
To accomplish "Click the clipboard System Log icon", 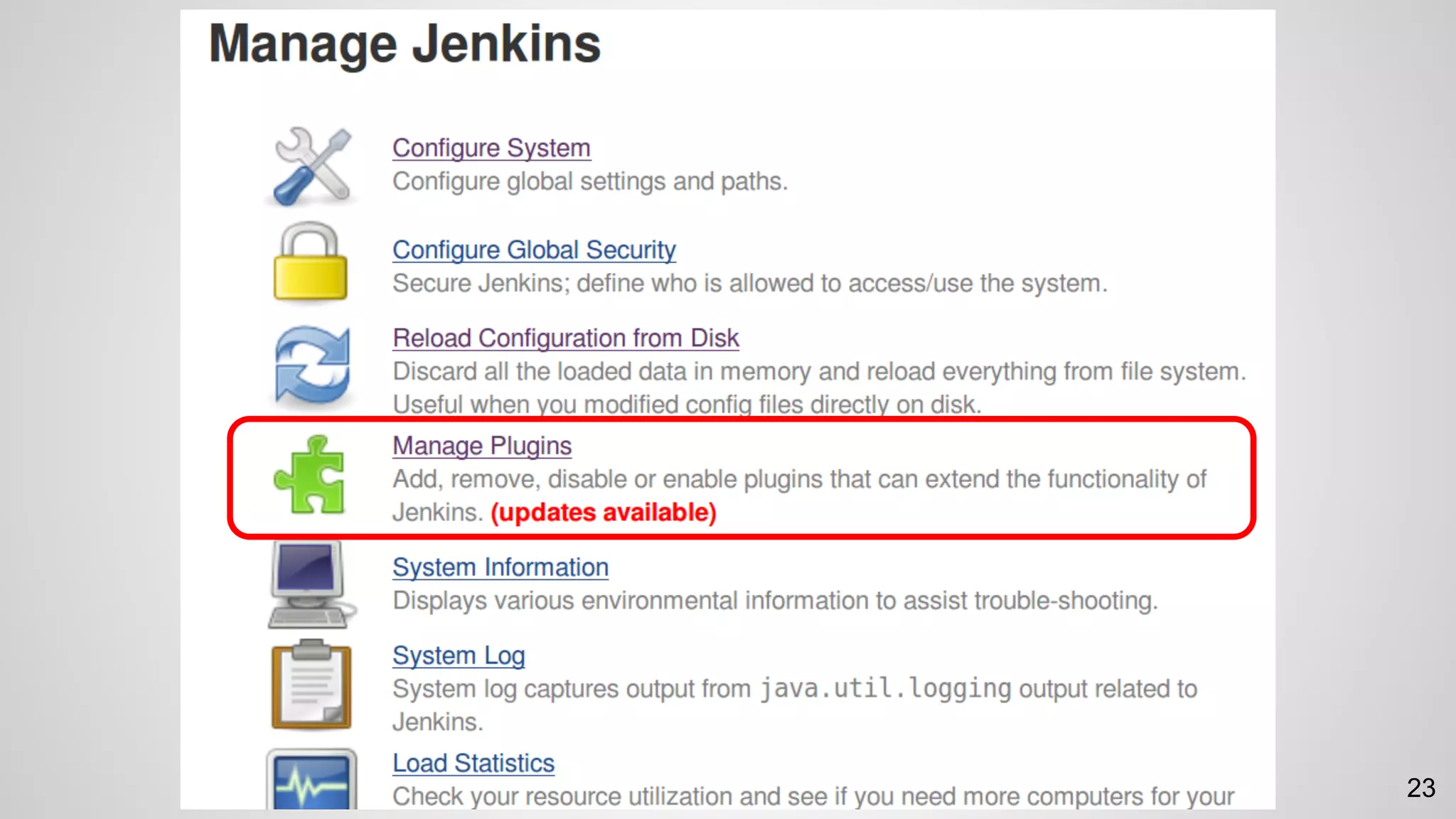I will tap(311, 685).
